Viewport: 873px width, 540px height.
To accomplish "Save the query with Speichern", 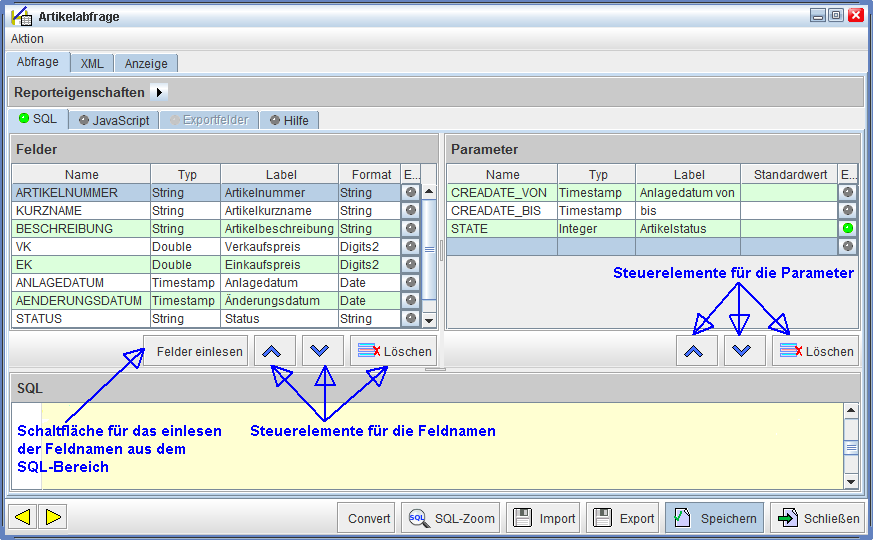I will click(x=714, y=518).
